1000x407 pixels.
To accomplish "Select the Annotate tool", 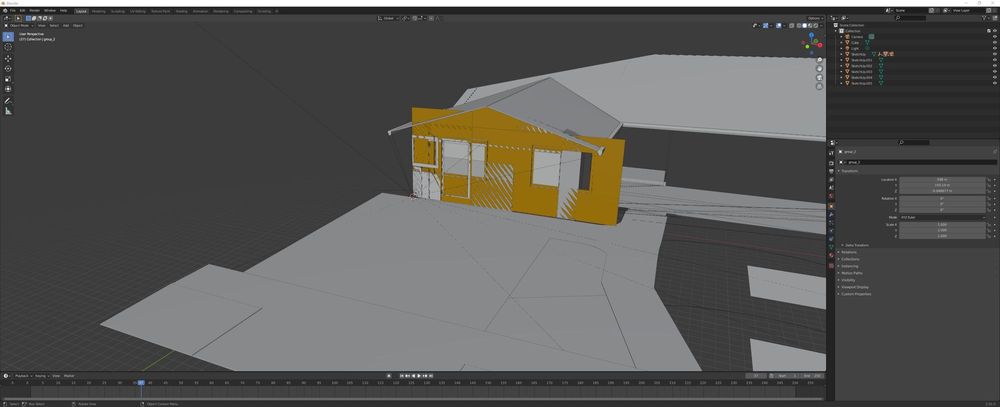I will (x=8, y=101).
